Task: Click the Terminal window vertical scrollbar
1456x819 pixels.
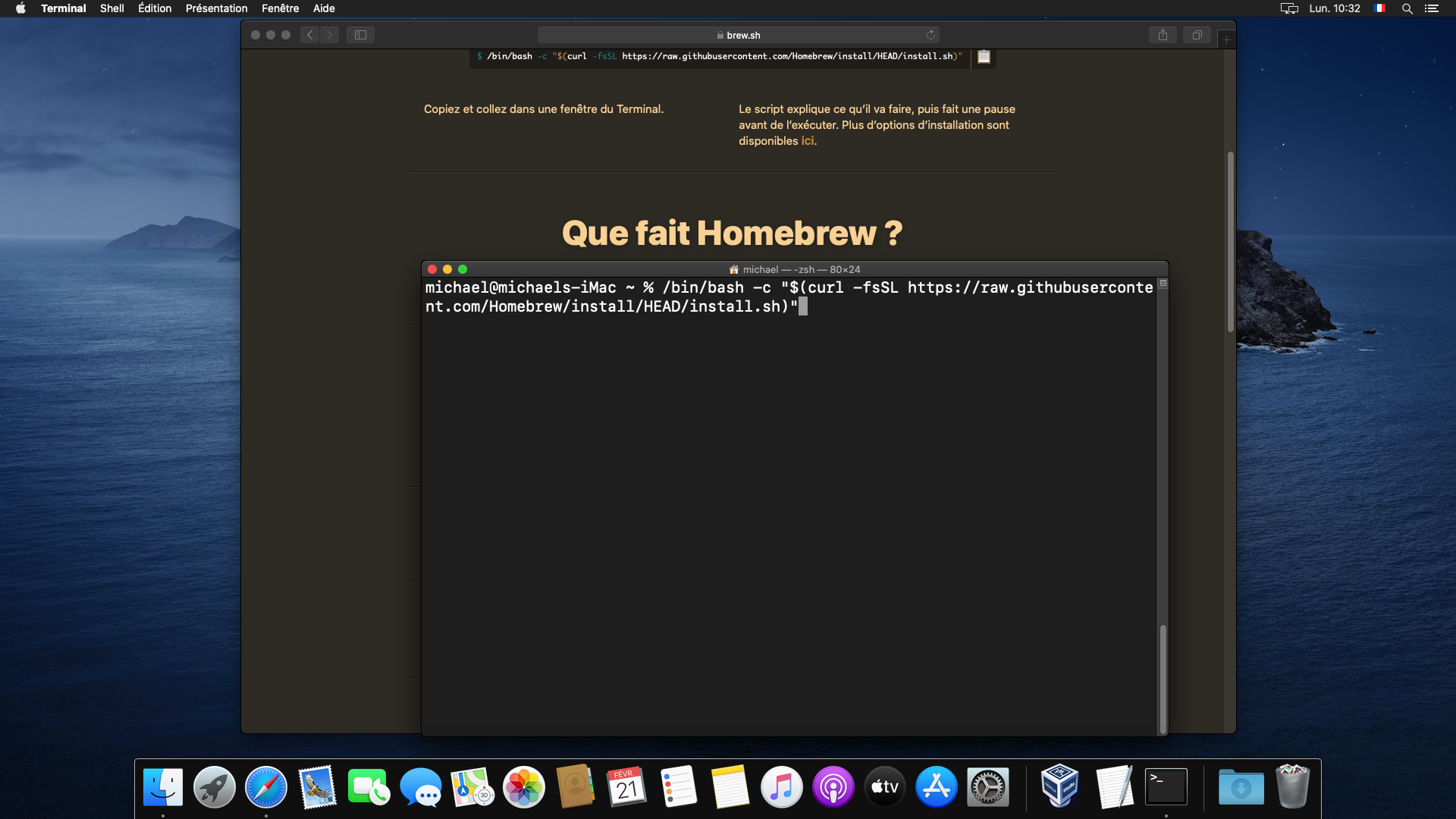Action: point(1163,679)
